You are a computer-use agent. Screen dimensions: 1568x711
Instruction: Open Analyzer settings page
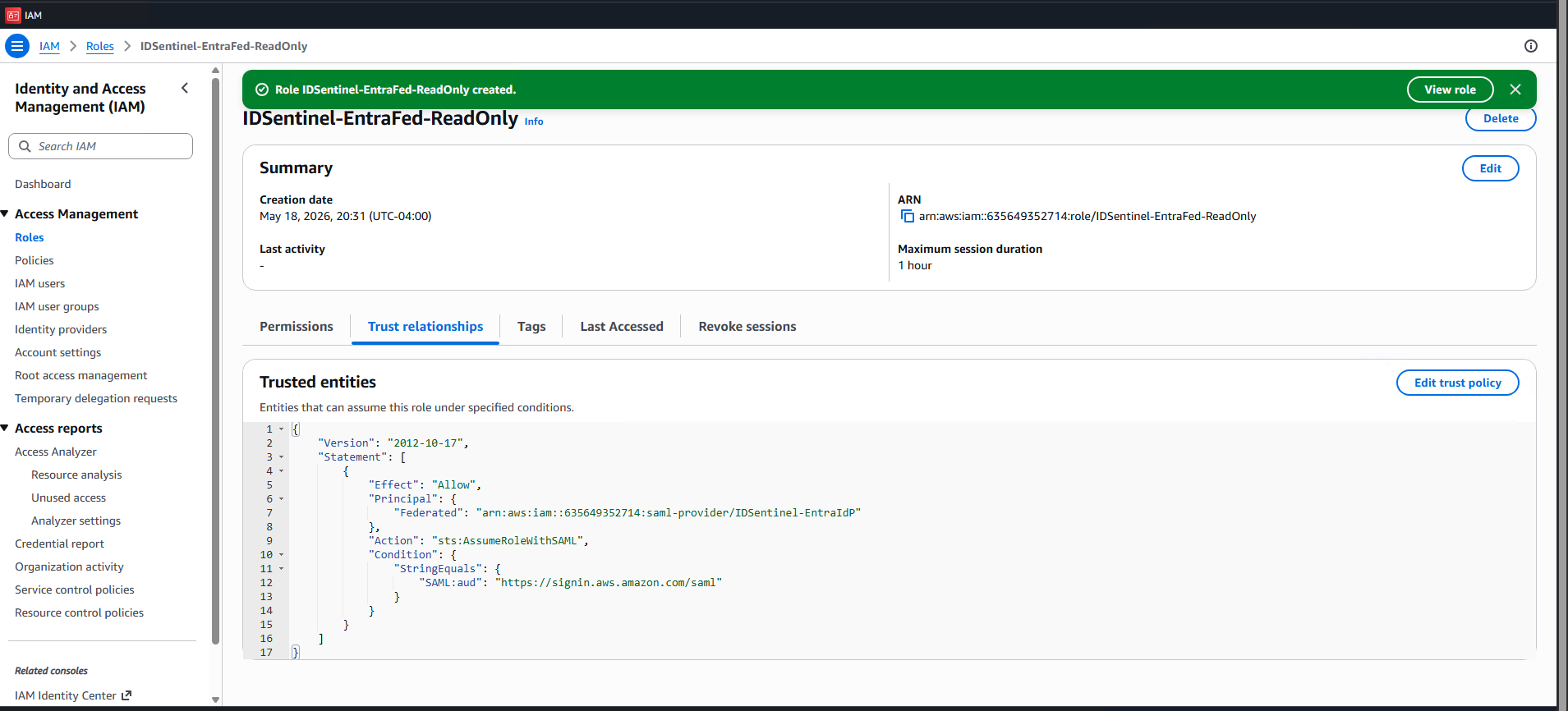[x=76, y=521]
